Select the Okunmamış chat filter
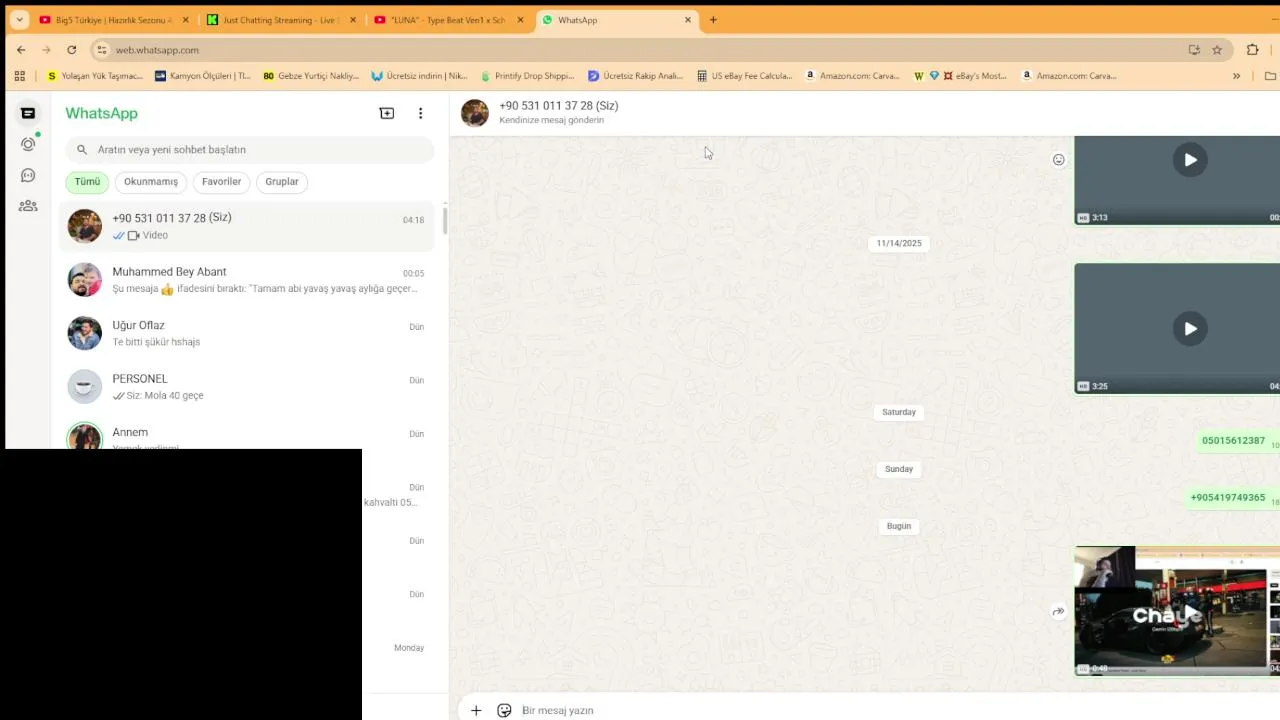 151,182
